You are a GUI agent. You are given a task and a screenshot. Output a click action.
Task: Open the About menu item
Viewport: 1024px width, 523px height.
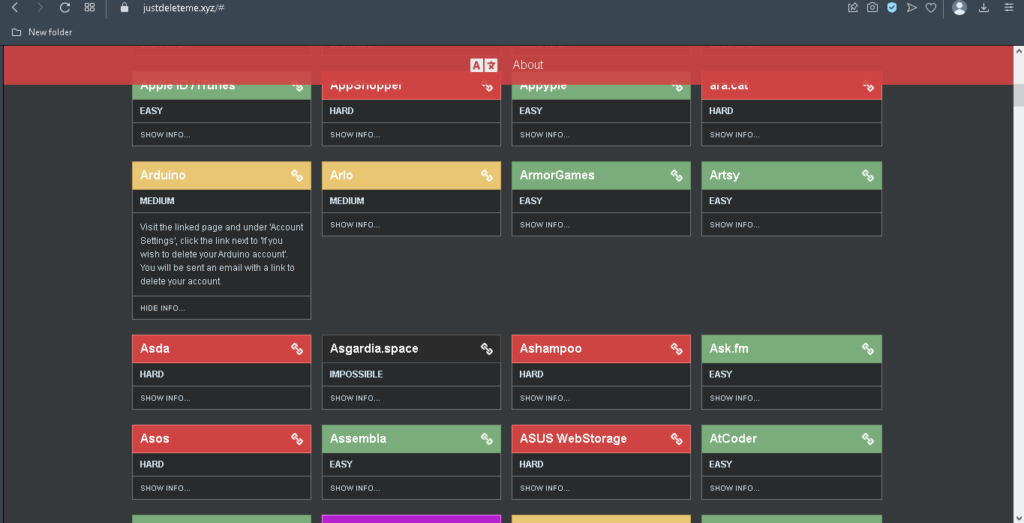tap(528, 65)
